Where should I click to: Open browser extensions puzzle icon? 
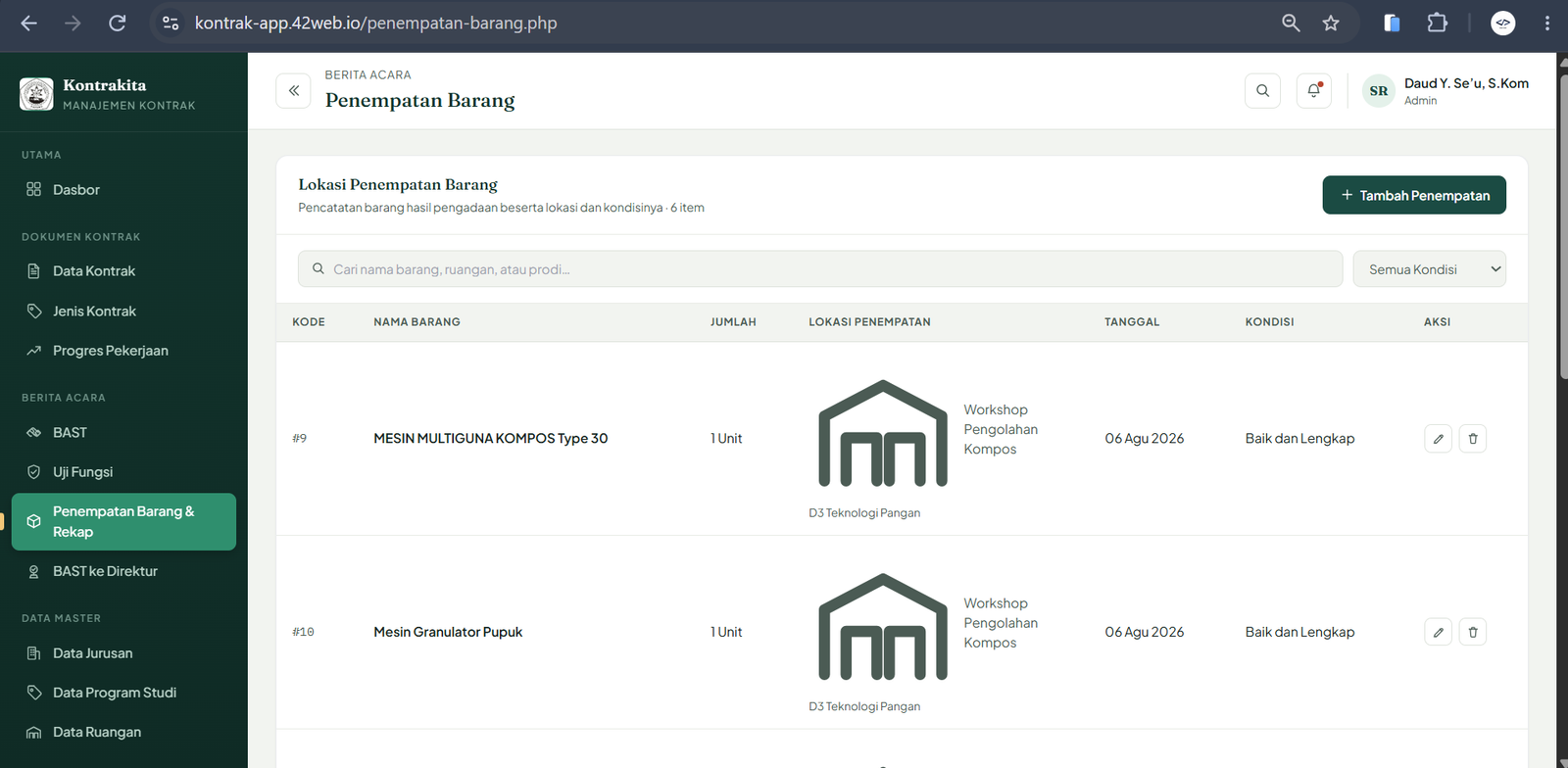(x=1437, y=23)
